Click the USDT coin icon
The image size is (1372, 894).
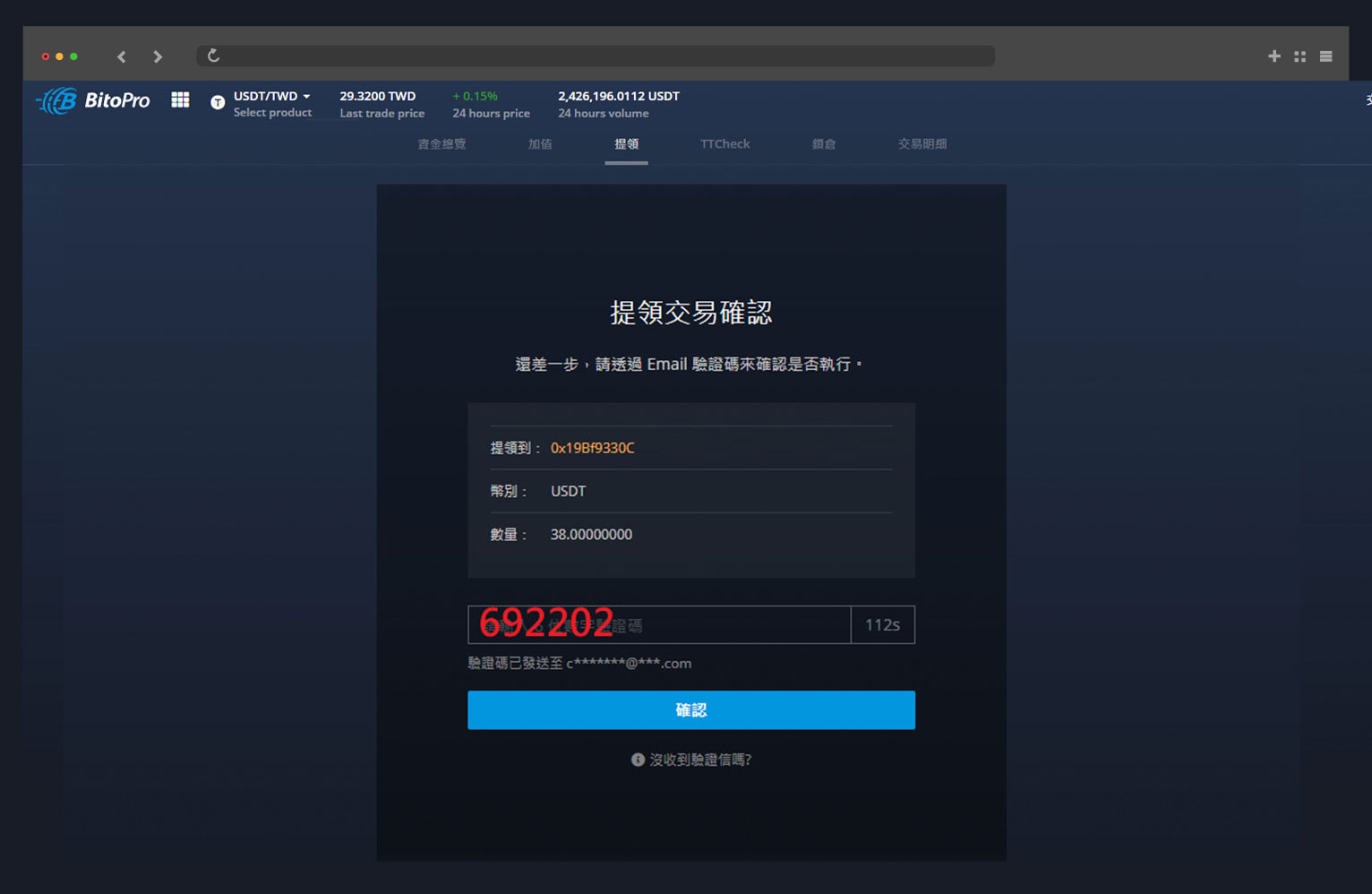click(x=217, y=102)
